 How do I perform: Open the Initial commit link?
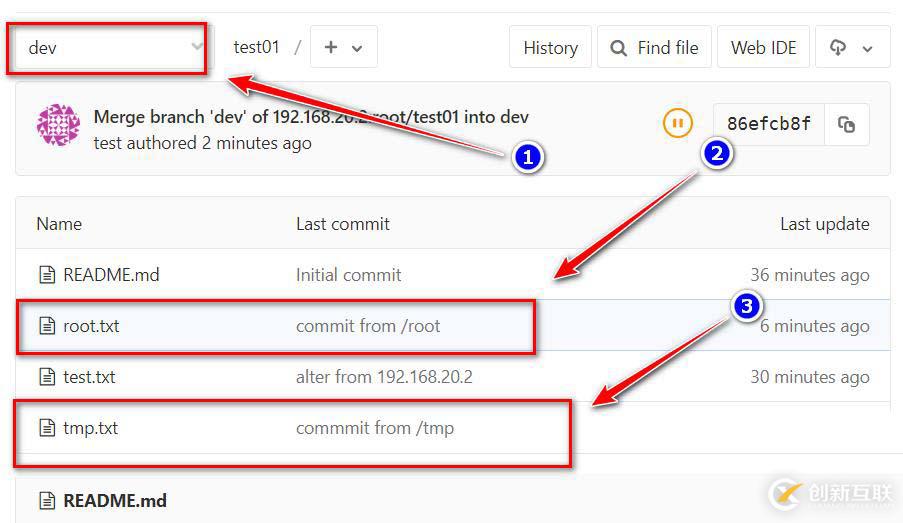pos(348,275)
